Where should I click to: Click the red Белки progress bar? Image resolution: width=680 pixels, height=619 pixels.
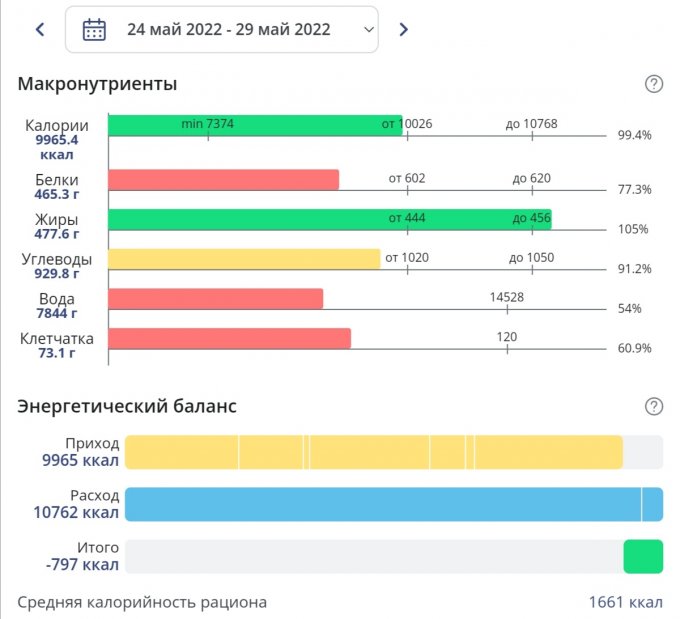(223, 180)
